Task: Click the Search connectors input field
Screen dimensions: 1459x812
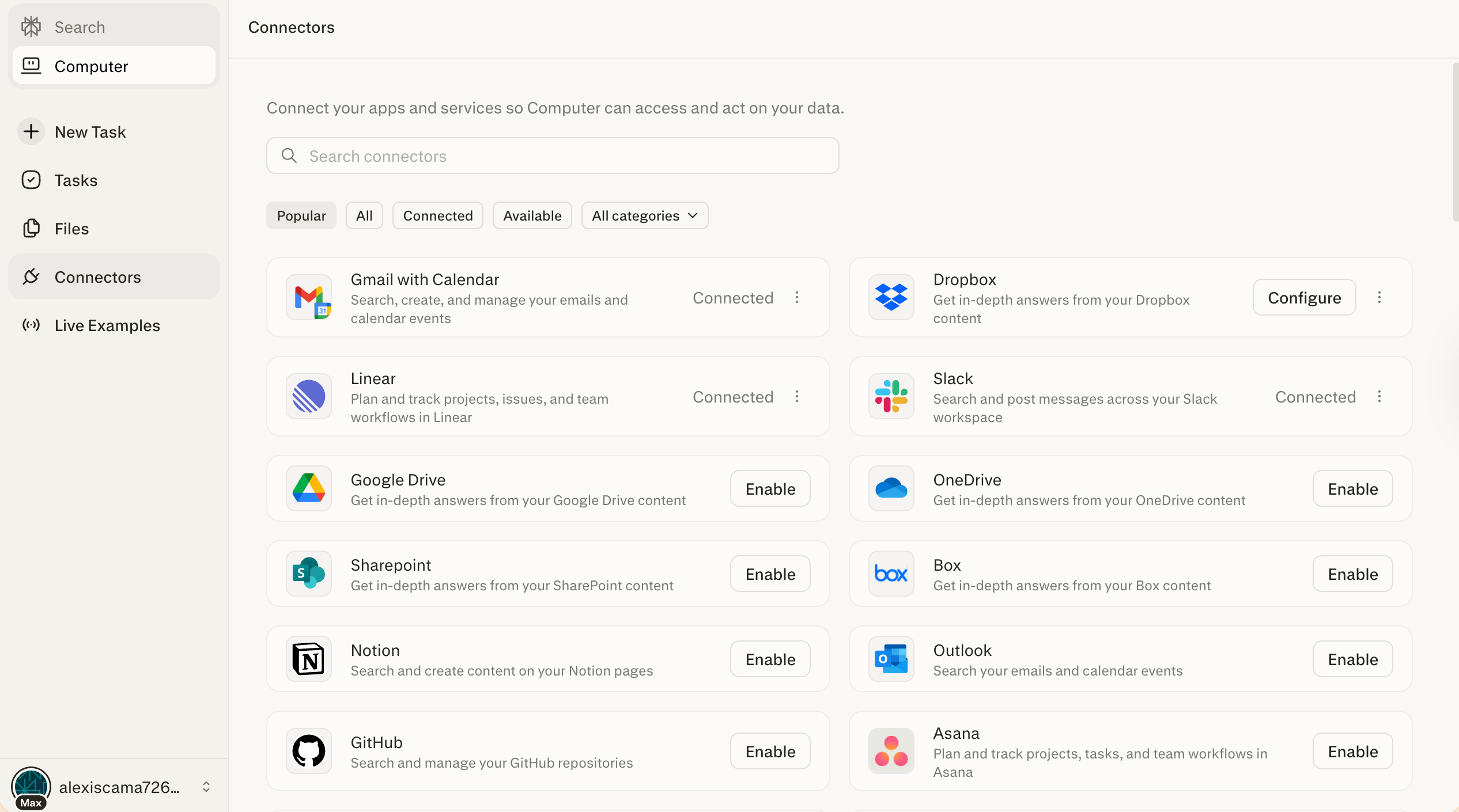Action: pos(553,156)
